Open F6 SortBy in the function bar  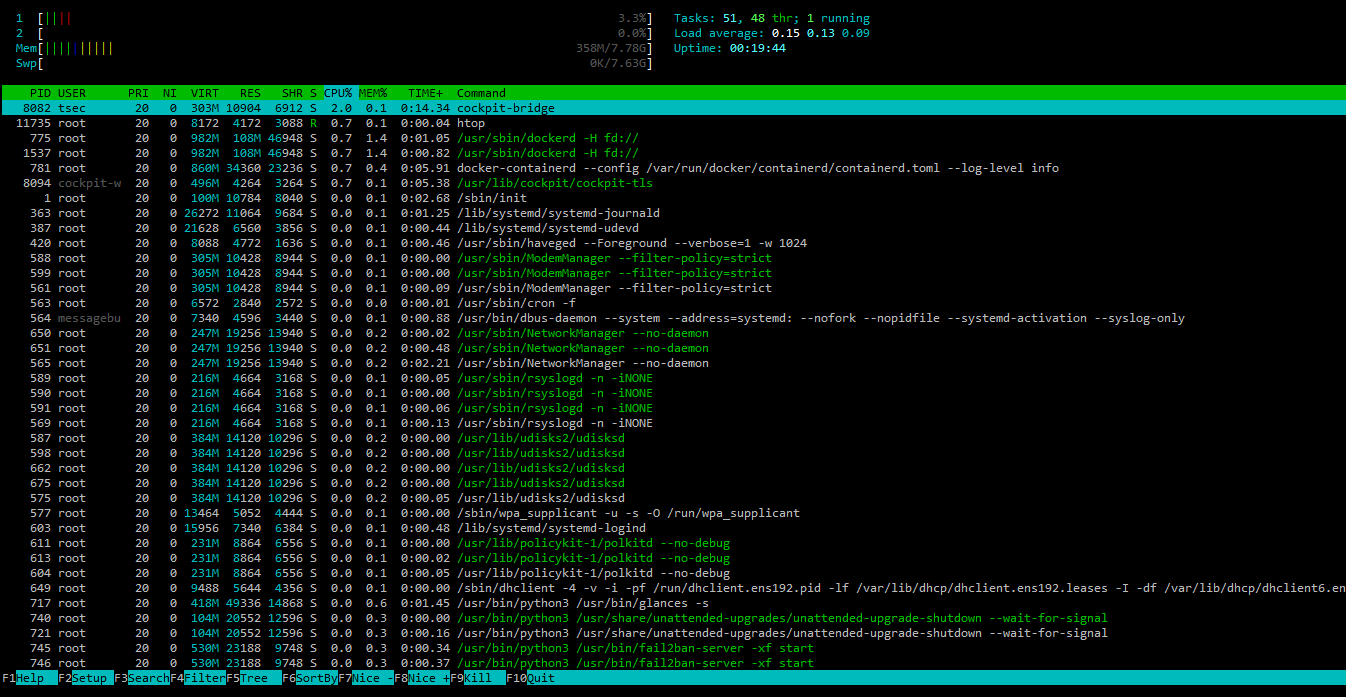coord(310,678)
